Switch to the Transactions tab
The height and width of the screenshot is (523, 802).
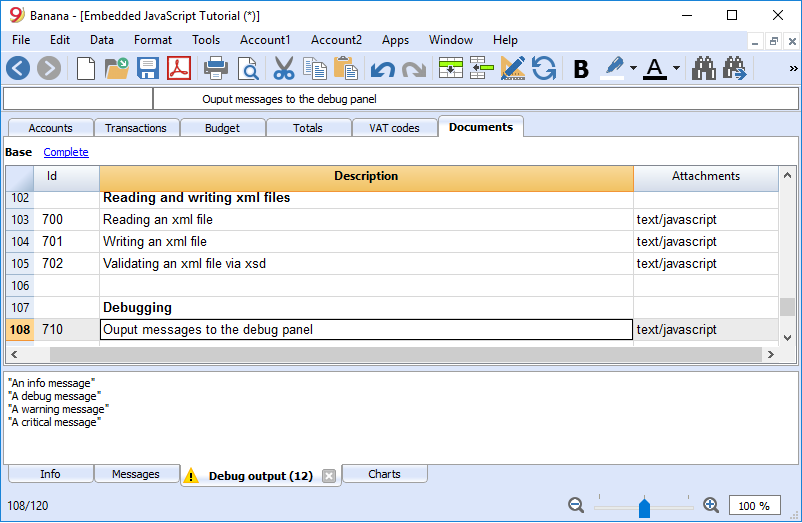136,128
